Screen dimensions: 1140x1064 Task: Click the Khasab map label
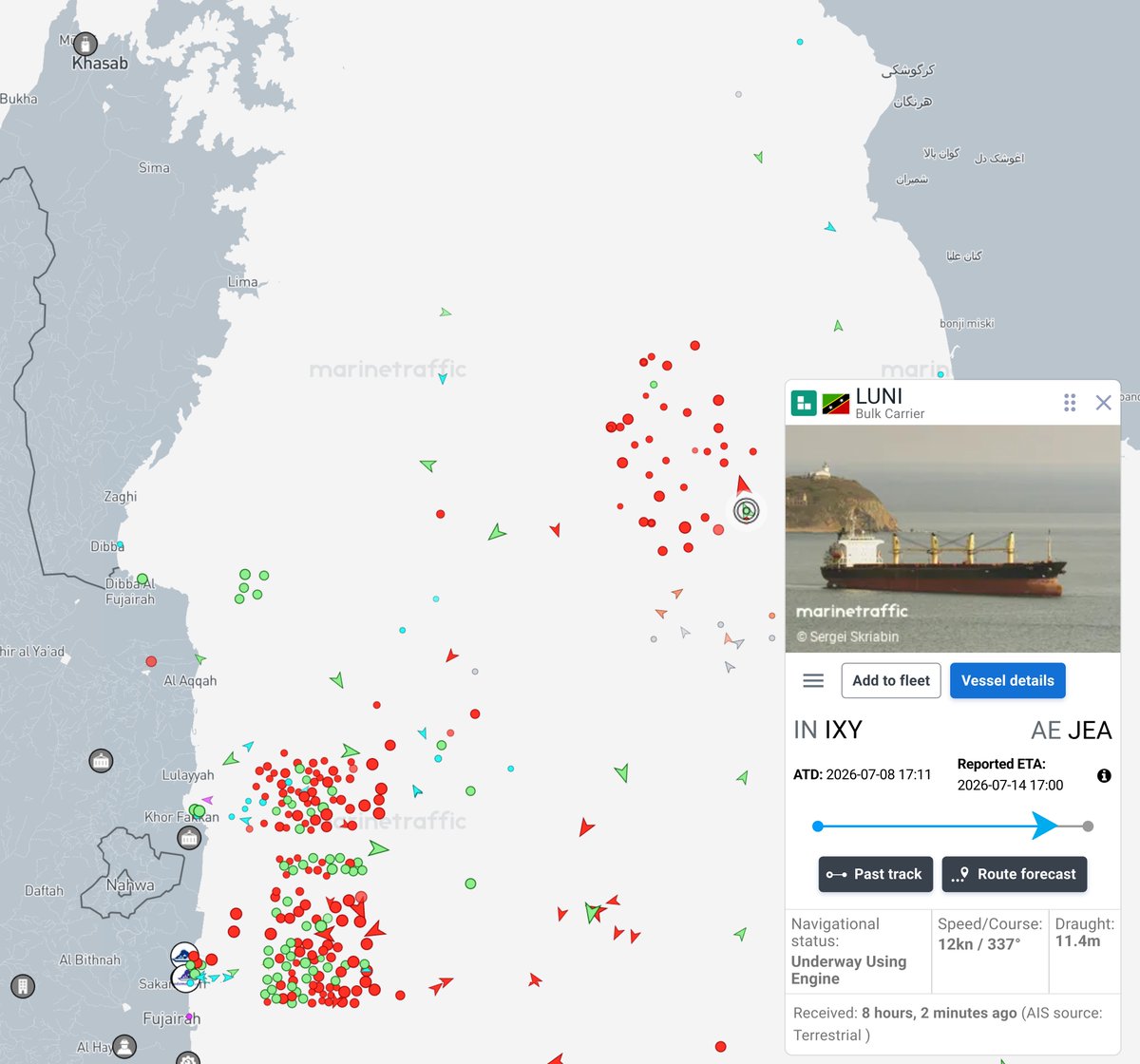pyautogui.click(x=100, y=64)
